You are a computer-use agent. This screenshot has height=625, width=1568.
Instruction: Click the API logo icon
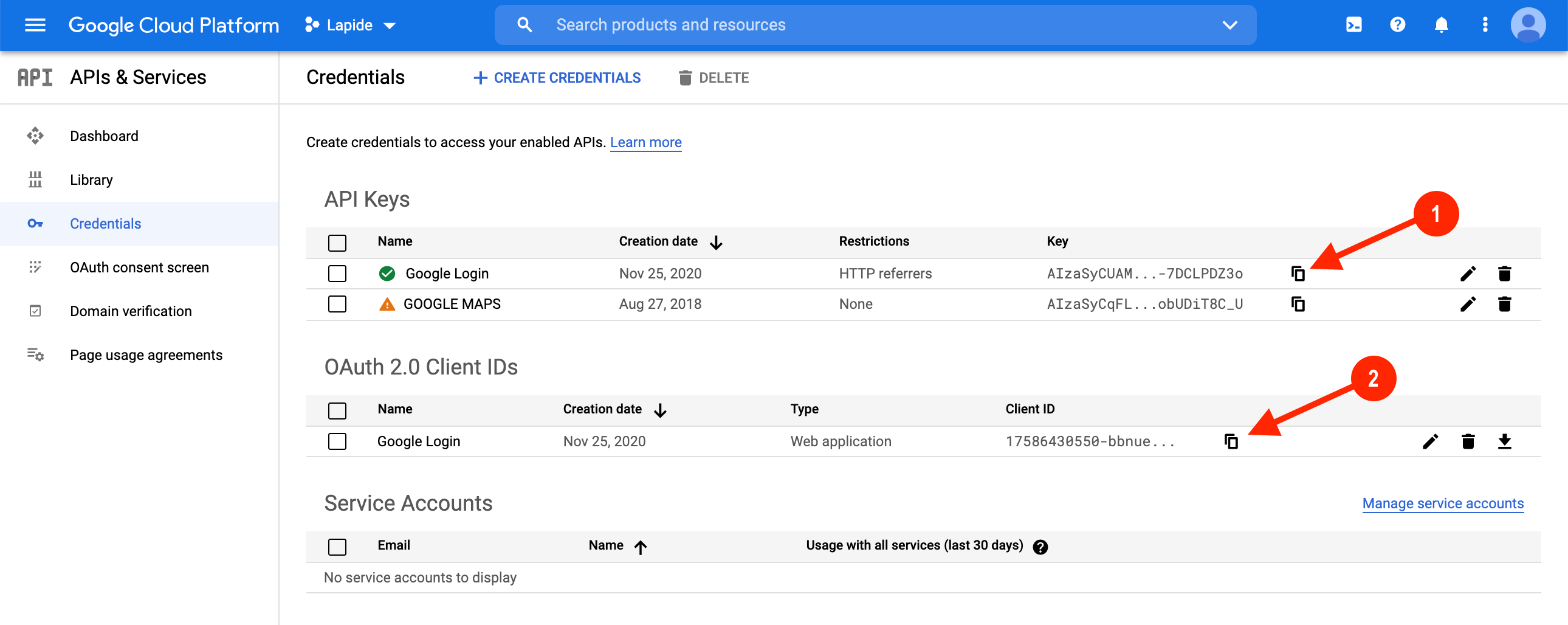click(x=35, y=77)
